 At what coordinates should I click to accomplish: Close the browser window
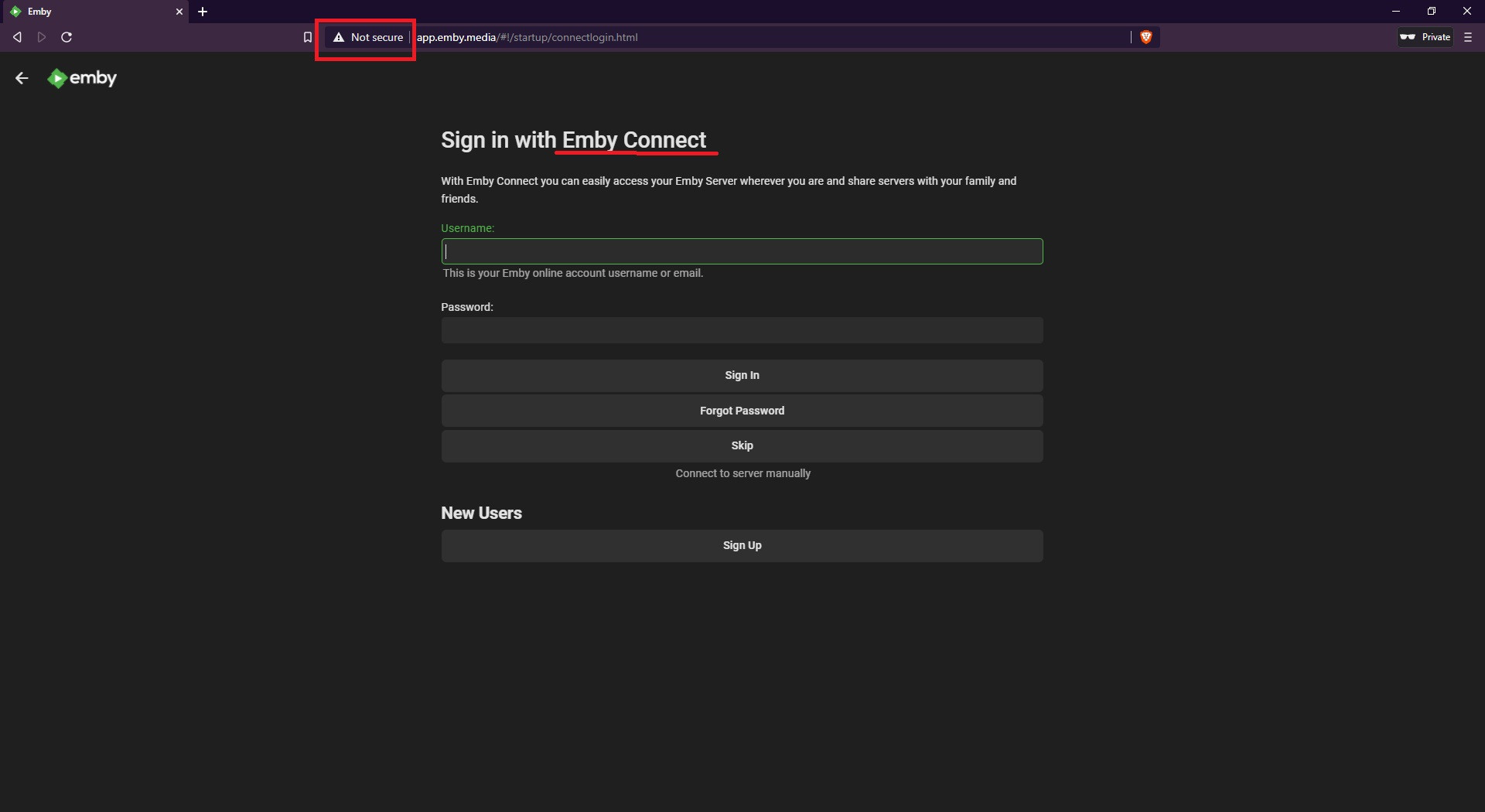point(1467,12)
